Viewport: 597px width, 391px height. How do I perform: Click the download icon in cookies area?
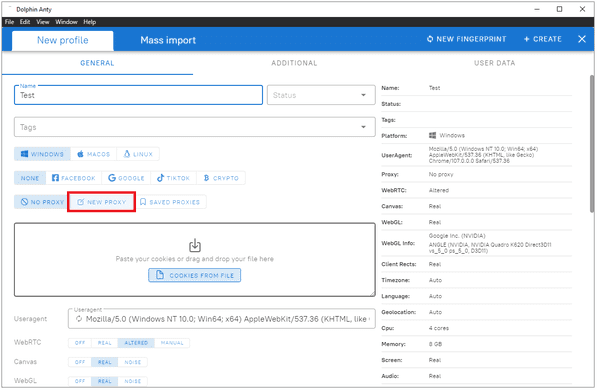point(195,246)
